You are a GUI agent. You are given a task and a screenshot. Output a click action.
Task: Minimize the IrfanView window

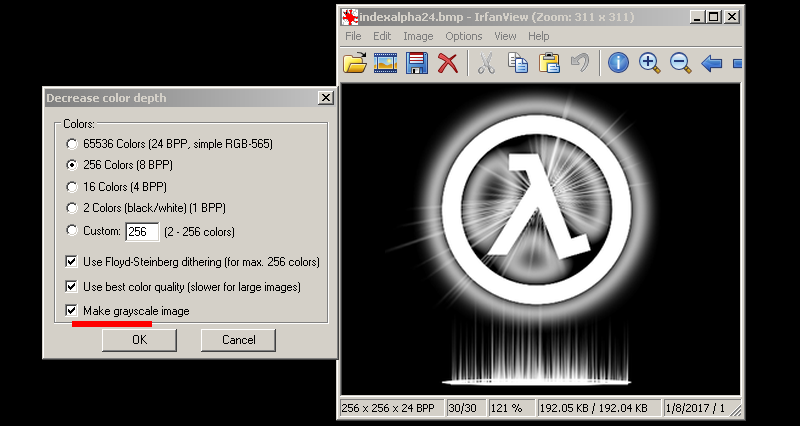click(x=697, y=17)
